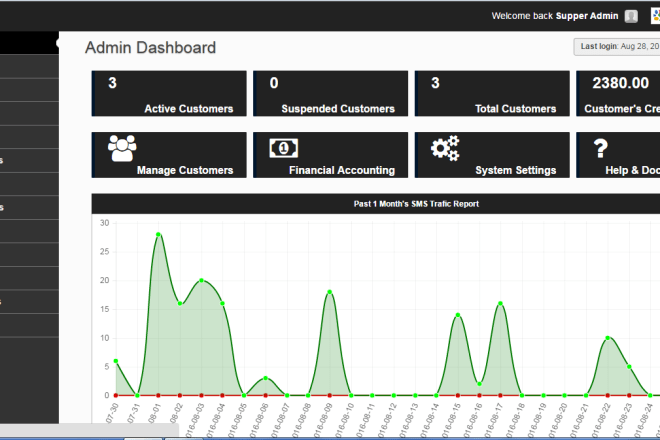Click the Financial Accounting label
Screen dimensions: 660x440
tap(342, 170)
